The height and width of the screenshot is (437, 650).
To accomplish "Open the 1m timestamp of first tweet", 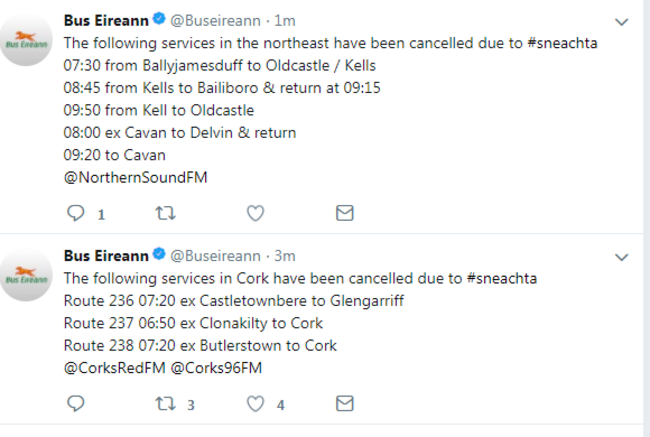I will 285,21.
